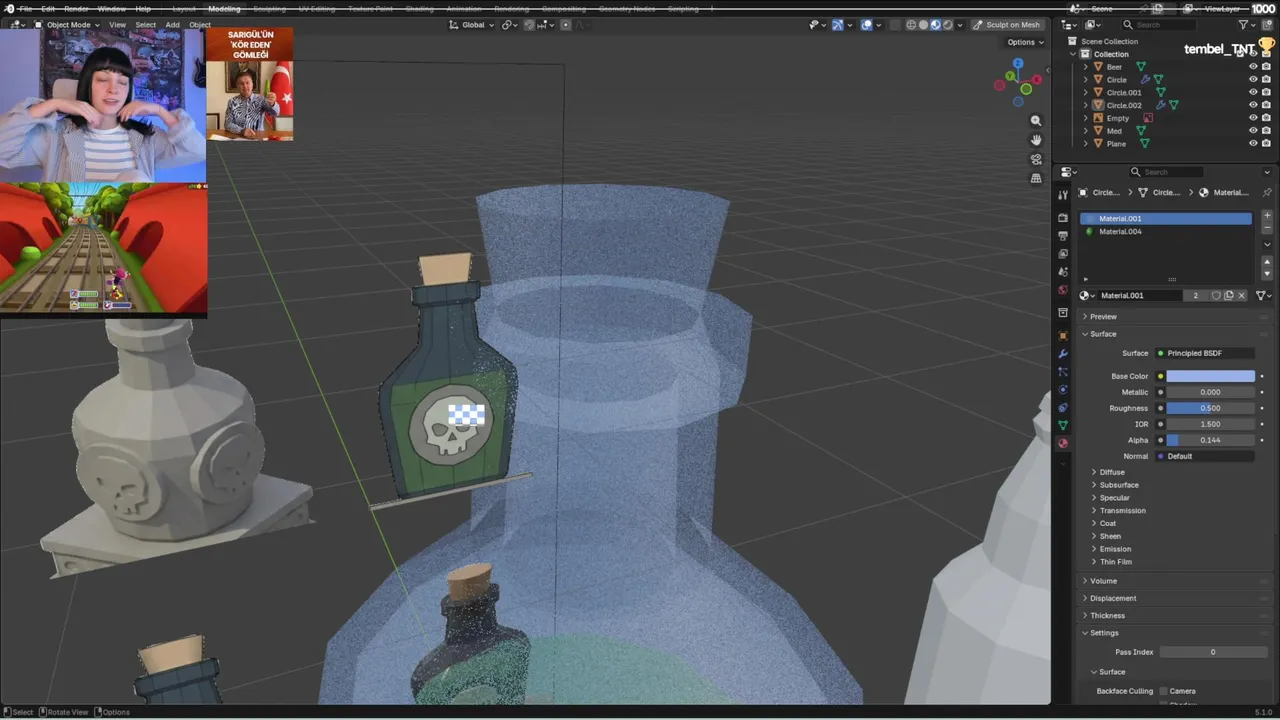Expand the Preview panel
The width and height of the screenshot is (1280, 720).
pyautogui.click(x=1102, y=317)
